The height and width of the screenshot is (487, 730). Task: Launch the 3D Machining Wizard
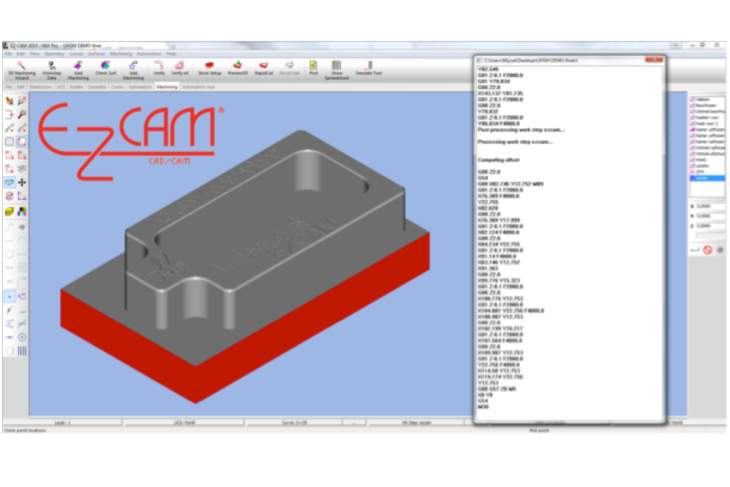pos(21,70)
